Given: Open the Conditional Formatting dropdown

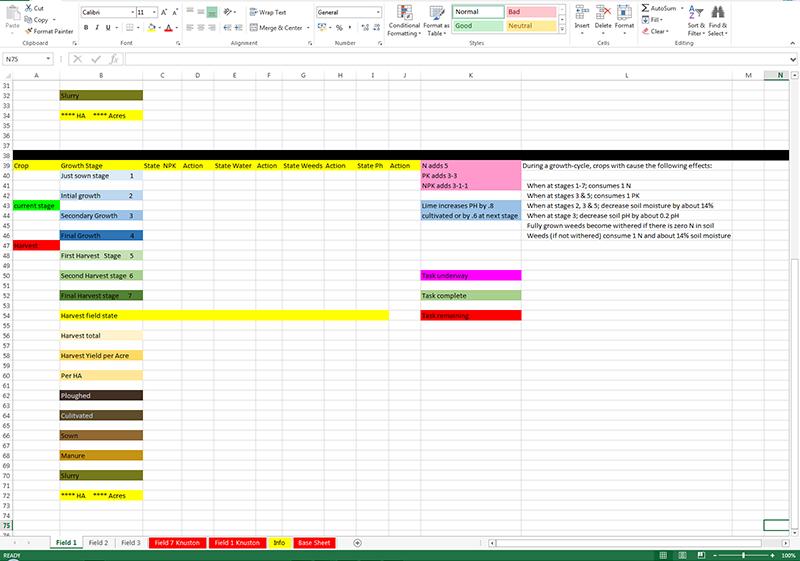Looking at the screenshot, I should (404, 20).
